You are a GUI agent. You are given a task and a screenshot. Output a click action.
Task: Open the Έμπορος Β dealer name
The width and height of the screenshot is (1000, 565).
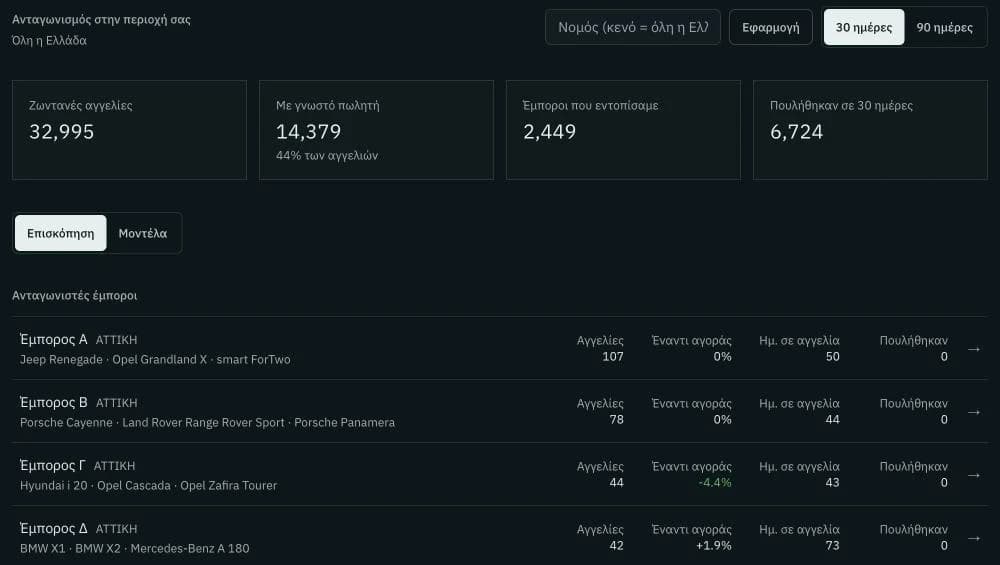(54, 402)
